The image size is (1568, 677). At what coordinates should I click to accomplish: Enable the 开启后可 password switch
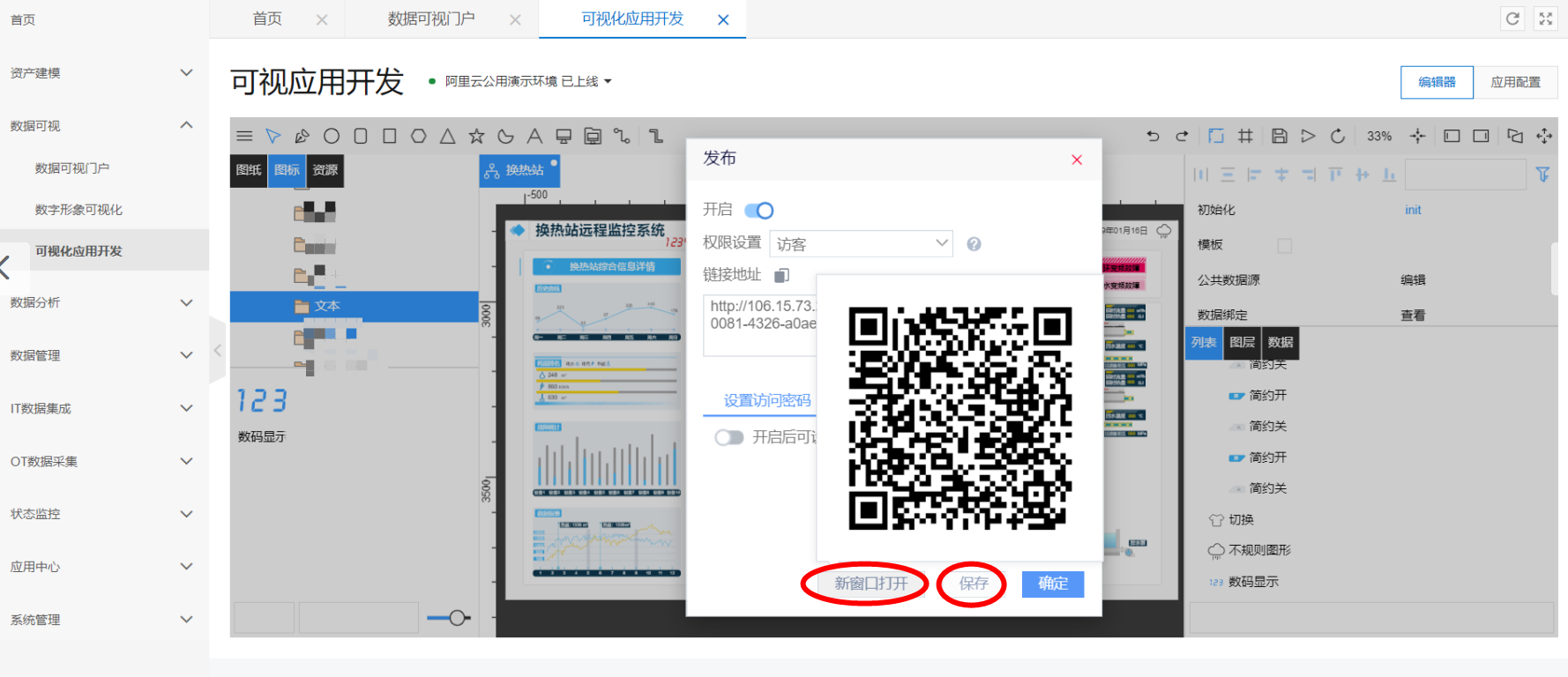729,437
